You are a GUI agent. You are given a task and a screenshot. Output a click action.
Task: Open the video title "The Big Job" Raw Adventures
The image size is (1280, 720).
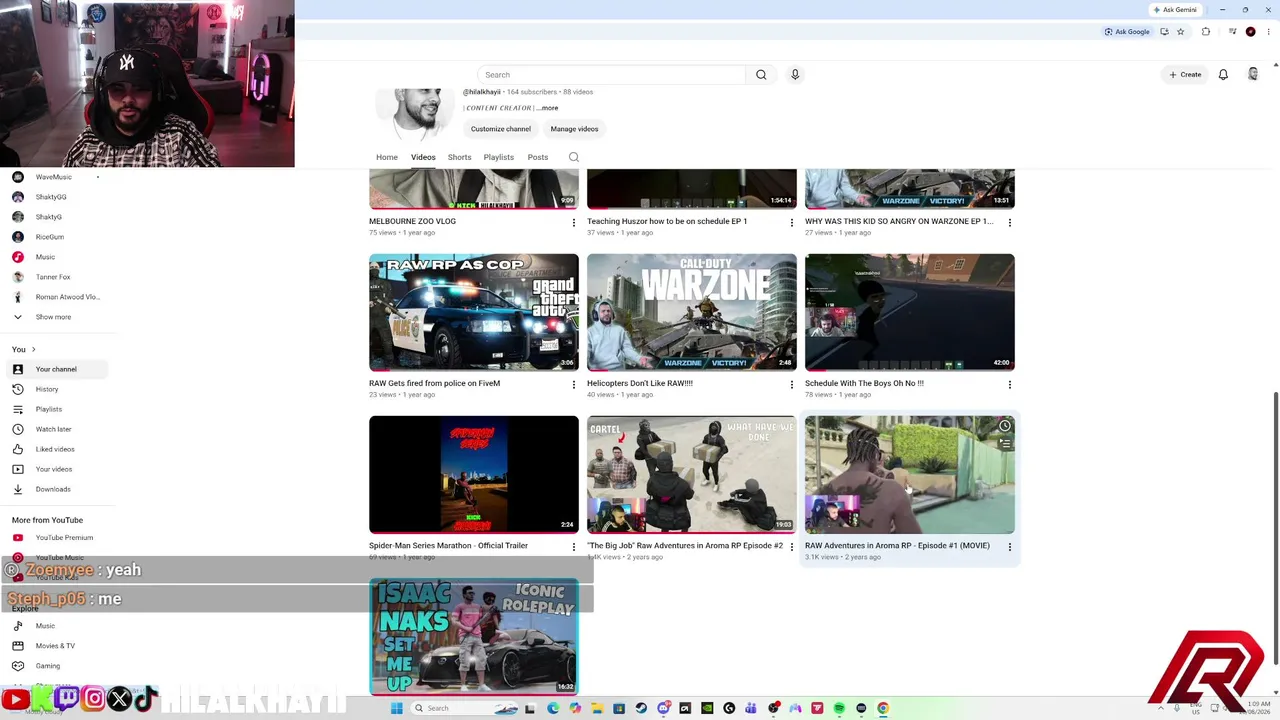(x=685, y=546)
